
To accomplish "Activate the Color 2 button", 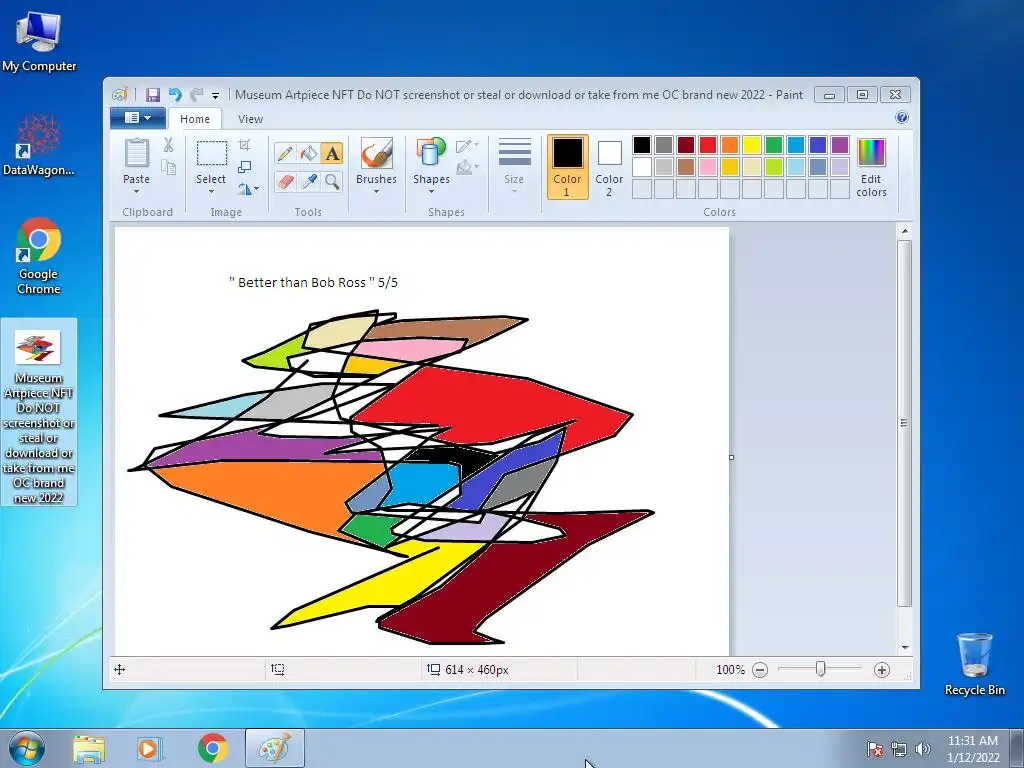I will (609, 167).
